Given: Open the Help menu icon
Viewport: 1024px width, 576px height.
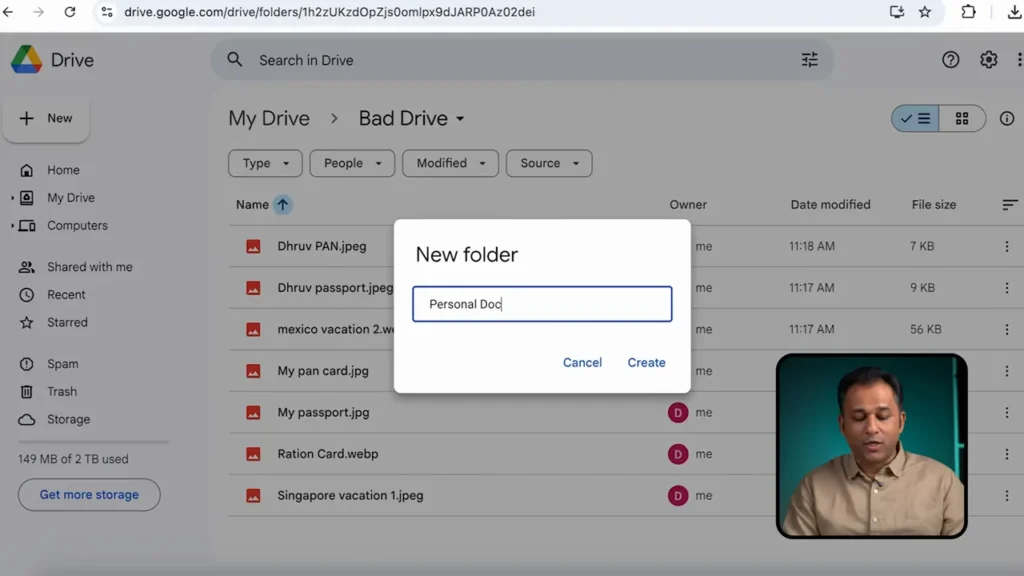Looking at the screenshot, I should (x=950, y=59).
